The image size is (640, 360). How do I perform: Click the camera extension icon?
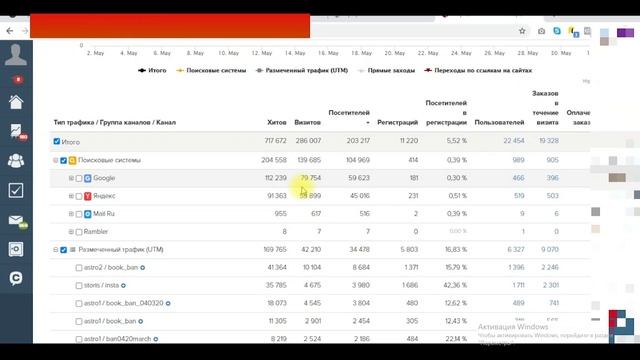point(541,31)
